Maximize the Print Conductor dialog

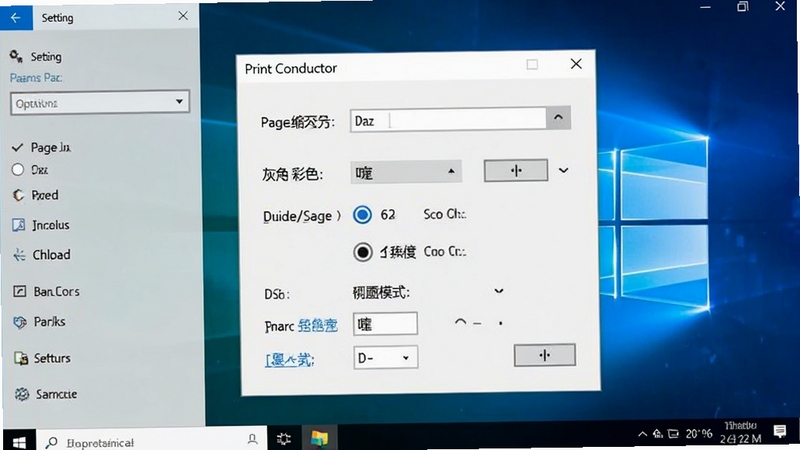pos(532,64)
